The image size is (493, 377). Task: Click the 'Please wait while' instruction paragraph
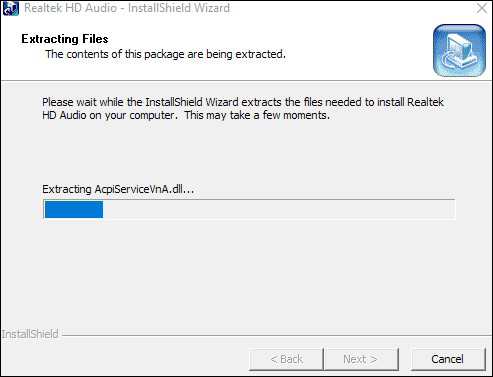point(243,109)
